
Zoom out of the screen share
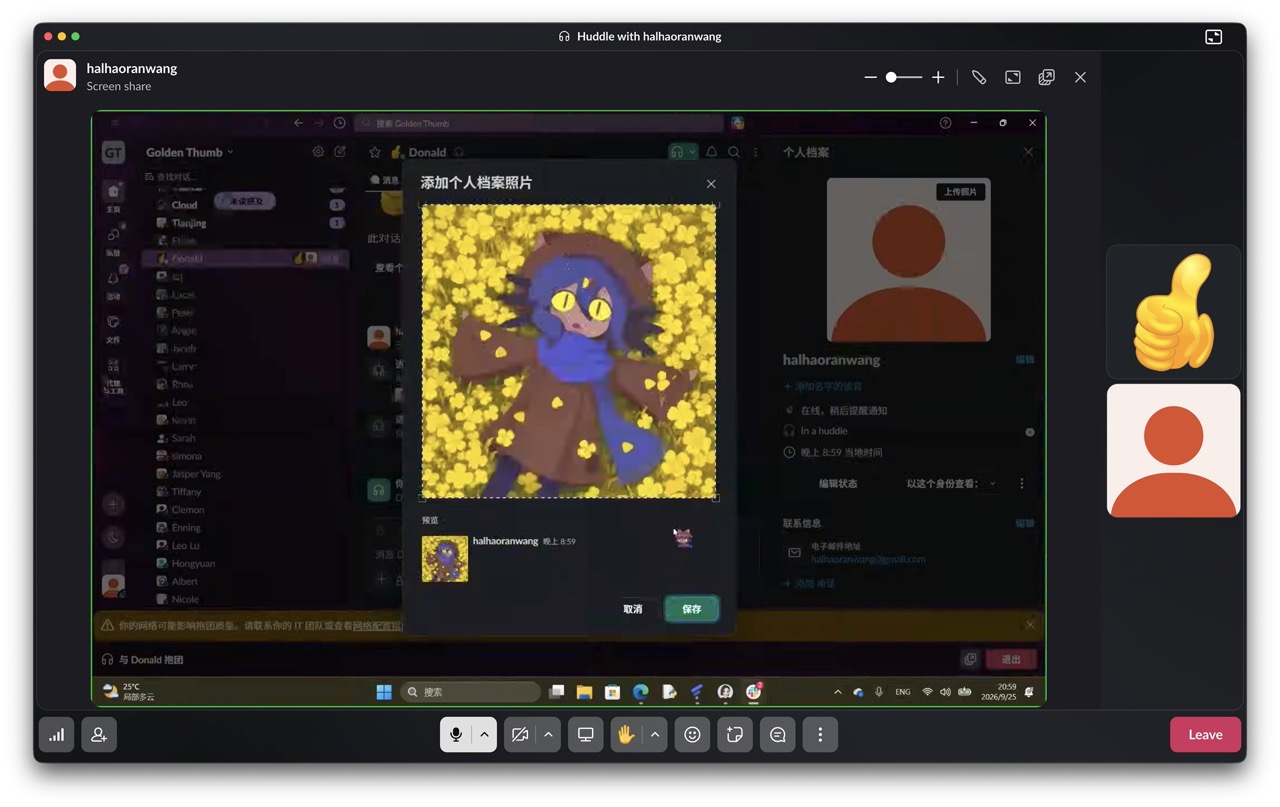coord(870,77)
